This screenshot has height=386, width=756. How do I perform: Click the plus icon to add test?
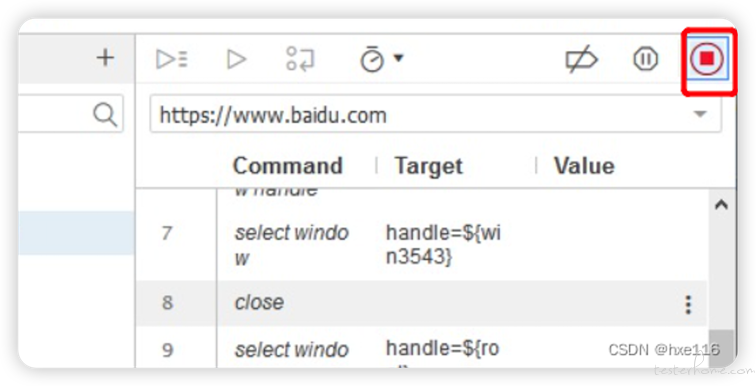point(105,58)
